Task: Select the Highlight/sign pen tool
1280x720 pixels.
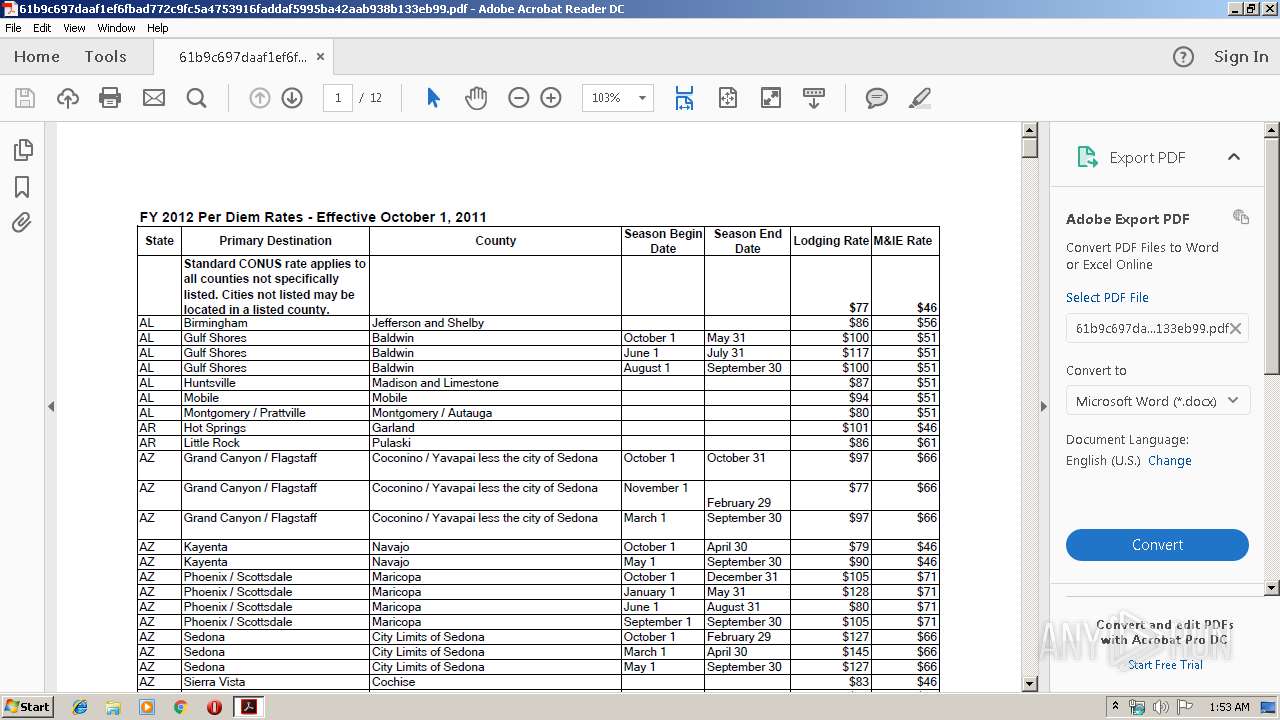Action: [920, 98]
